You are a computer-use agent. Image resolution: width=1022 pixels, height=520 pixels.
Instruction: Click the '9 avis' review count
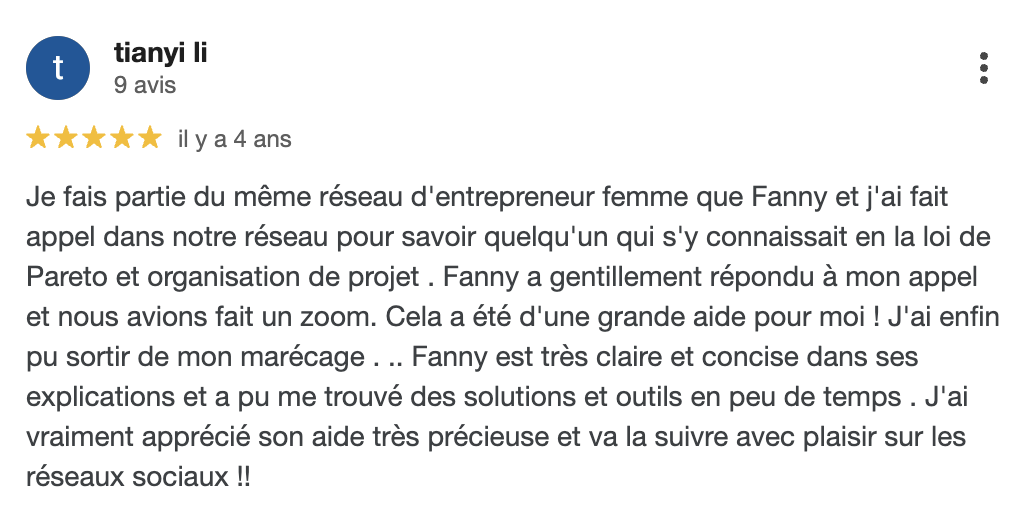pos(145,85)
